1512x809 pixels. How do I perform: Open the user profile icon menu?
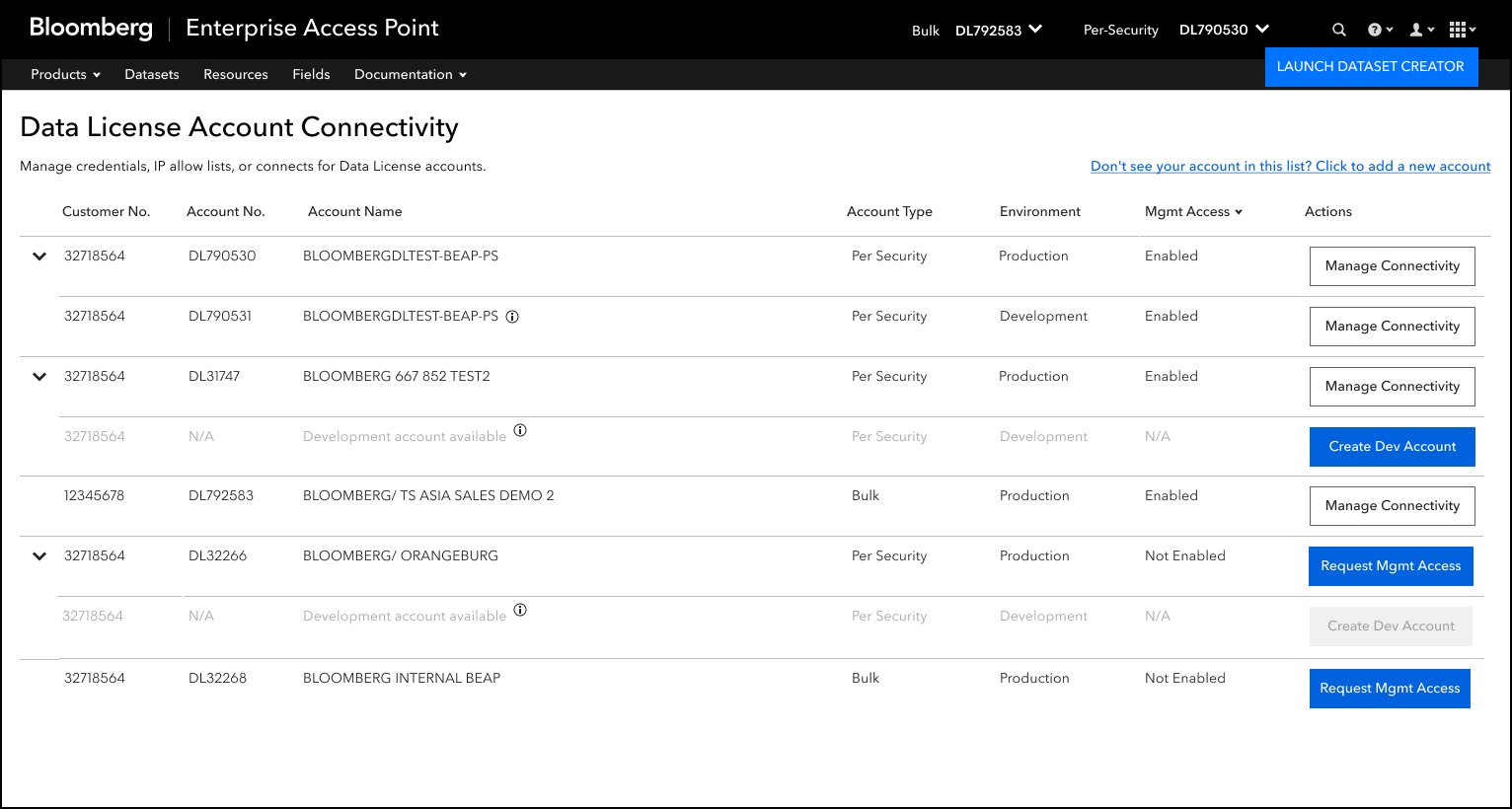tap(1420, 30)
